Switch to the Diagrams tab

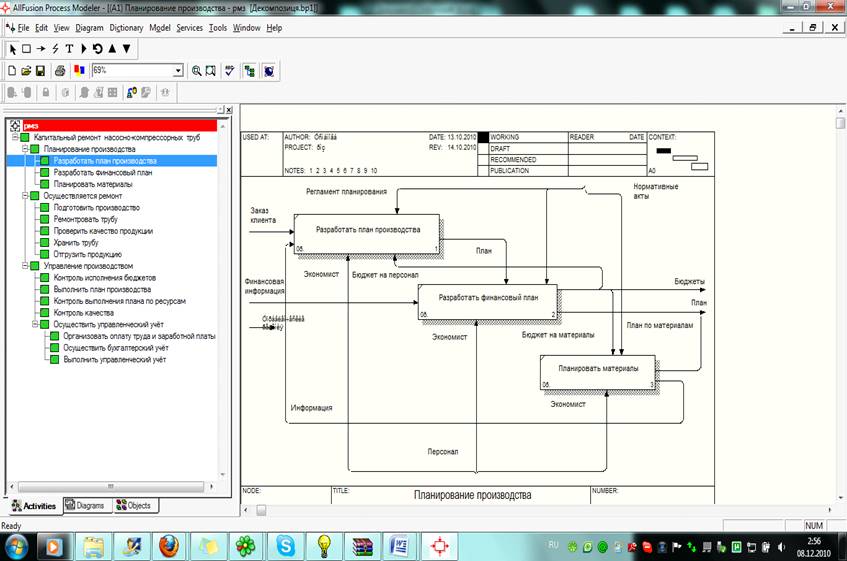[85, 506]
